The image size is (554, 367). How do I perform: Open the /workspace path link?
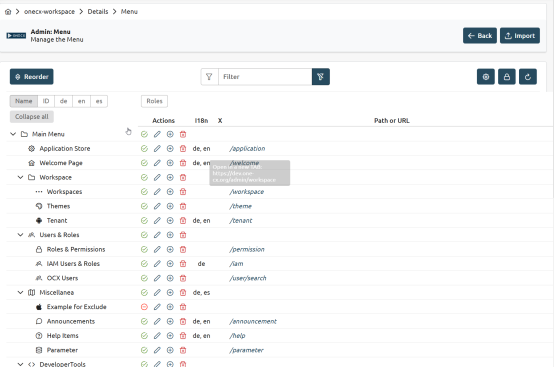click(x=247, y=192)
